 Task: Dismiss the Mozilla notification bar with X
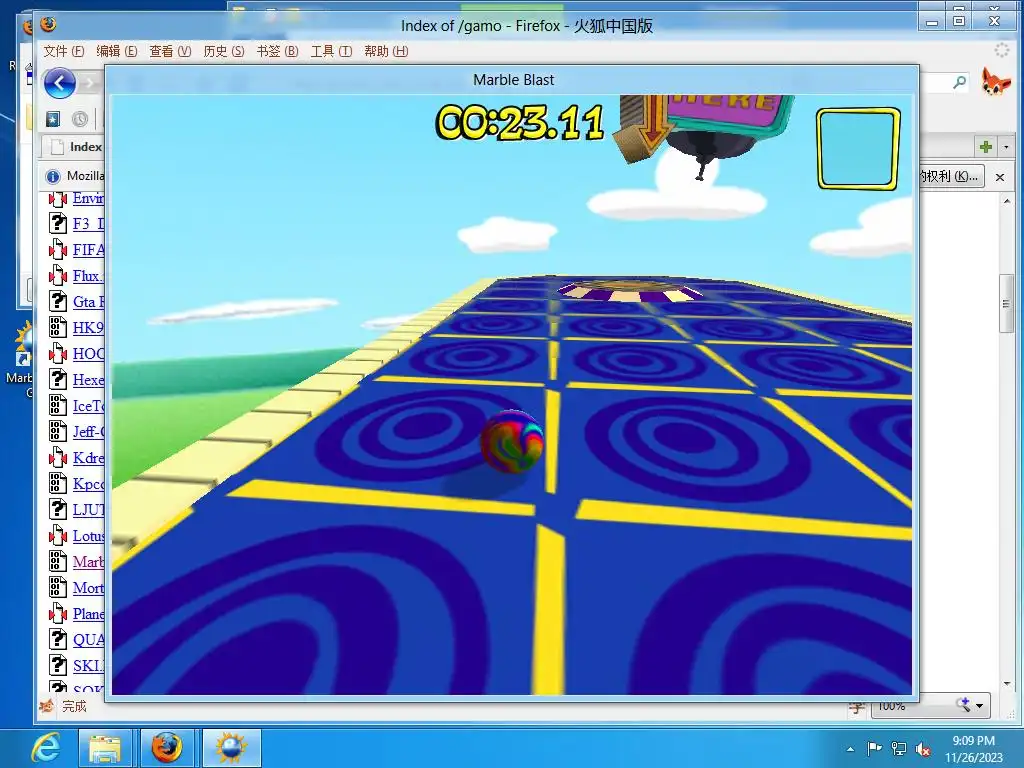point(1000,177)
